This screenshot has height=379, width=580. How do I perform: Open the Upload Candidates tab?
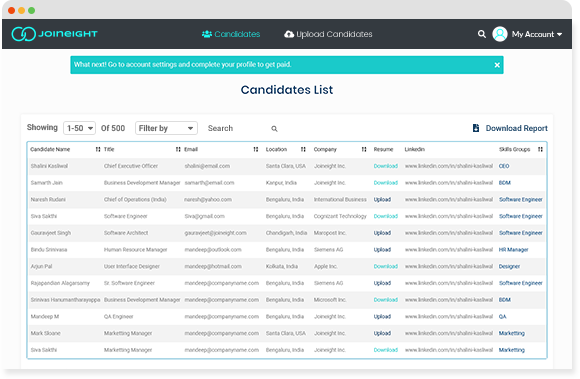coord(328,34)
